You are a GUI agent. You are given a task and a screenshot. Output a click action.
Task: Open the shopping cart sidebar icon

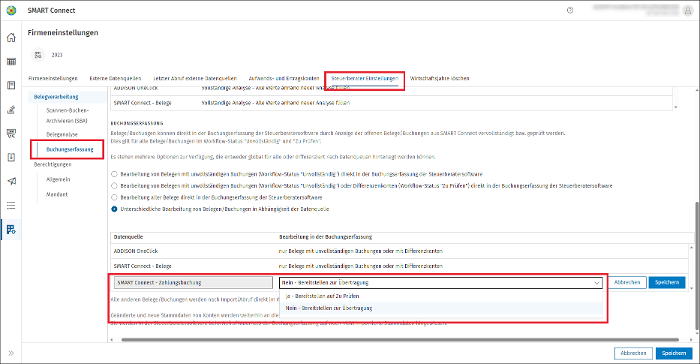pyautogui.click(x=11, y=133)
